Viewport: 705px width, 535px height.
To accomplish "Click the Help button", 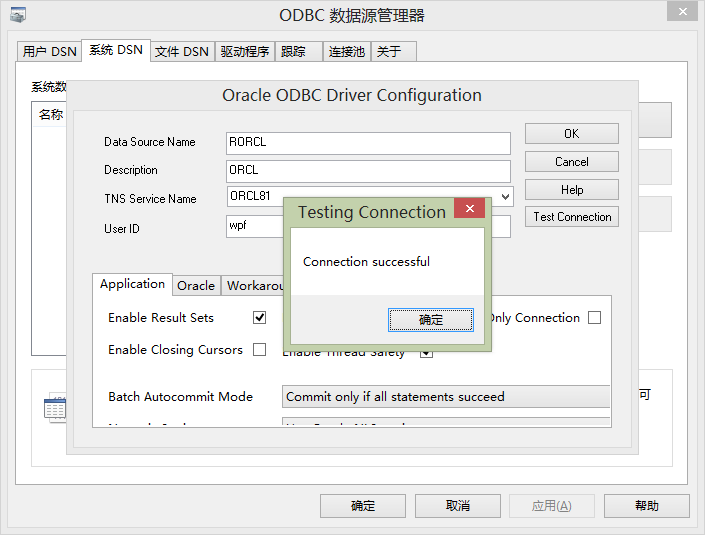I will pyautogui.click(x=571, y=189).
